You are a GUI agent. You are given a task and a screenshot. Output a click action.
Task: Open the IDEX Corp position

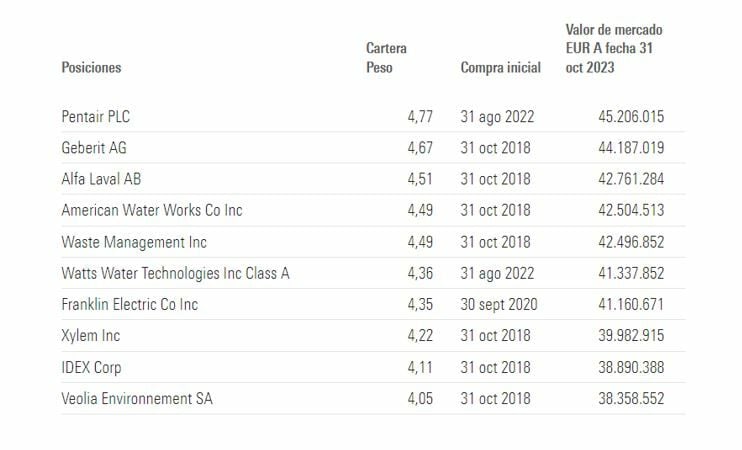[91, 367]
